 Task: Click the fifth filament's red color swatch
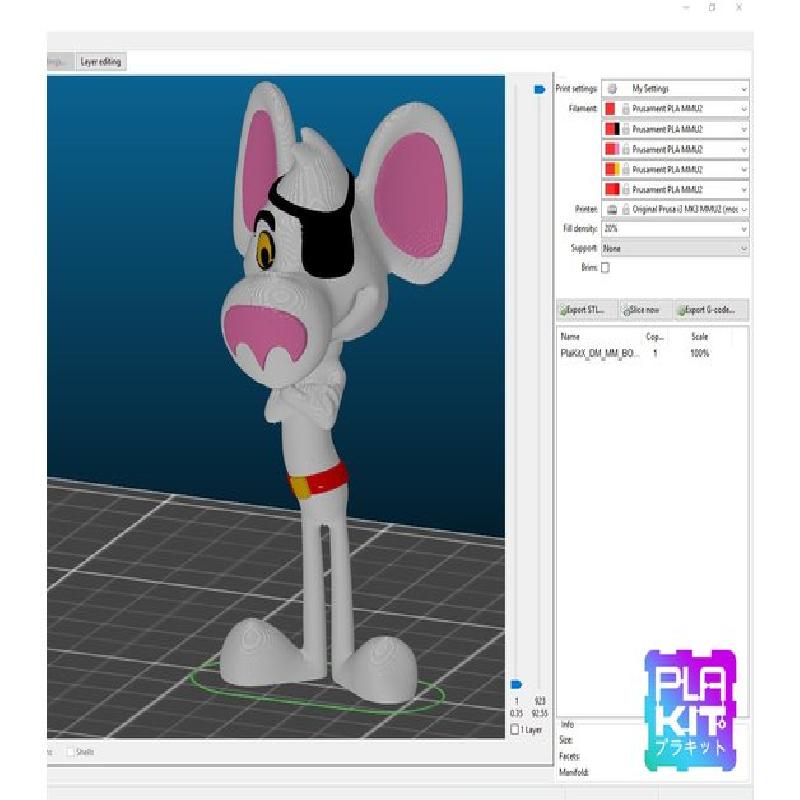[612, 189]
